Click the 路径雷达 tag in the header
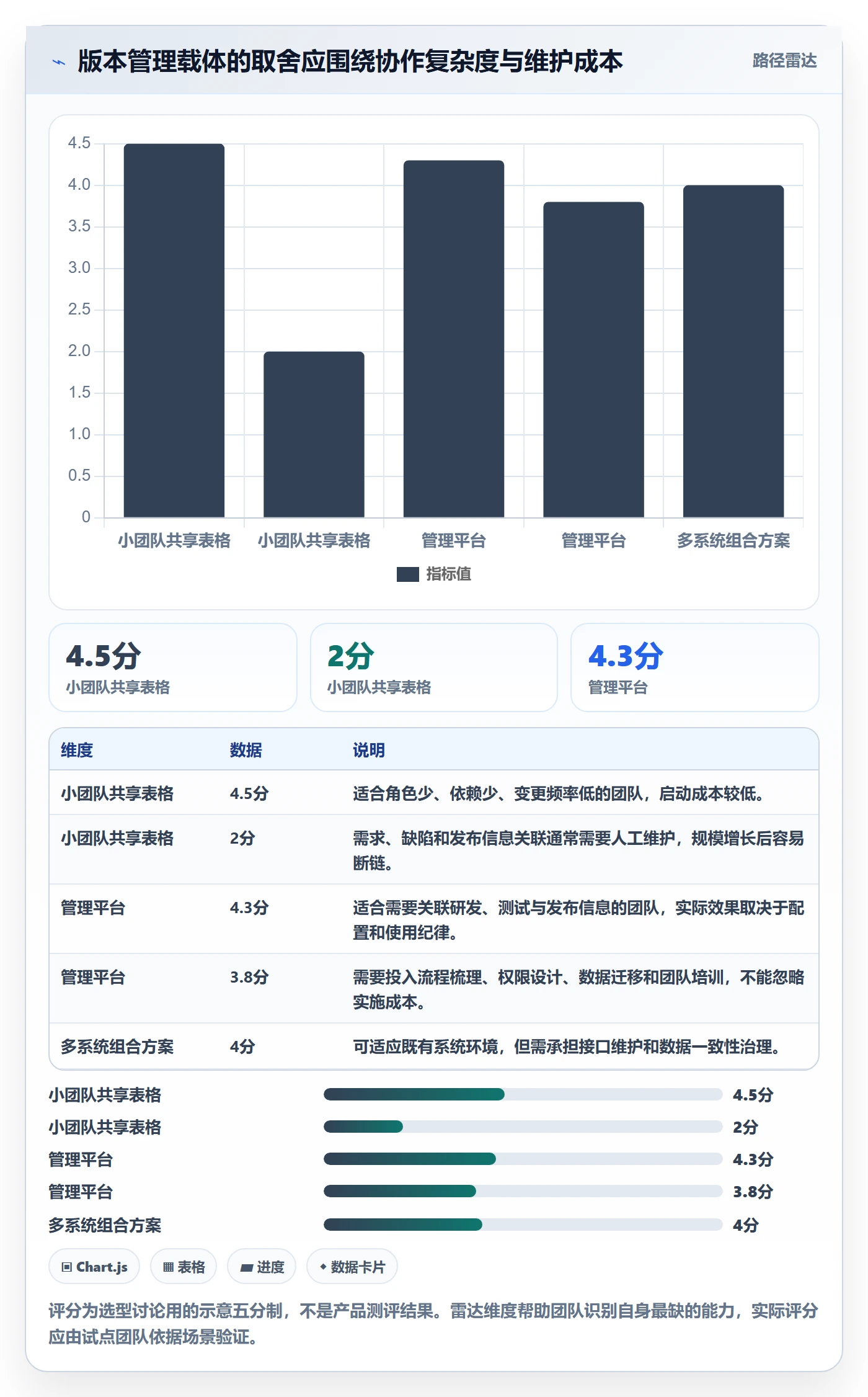The height and width of the screenshot is (1397, 868). [784, 61]
